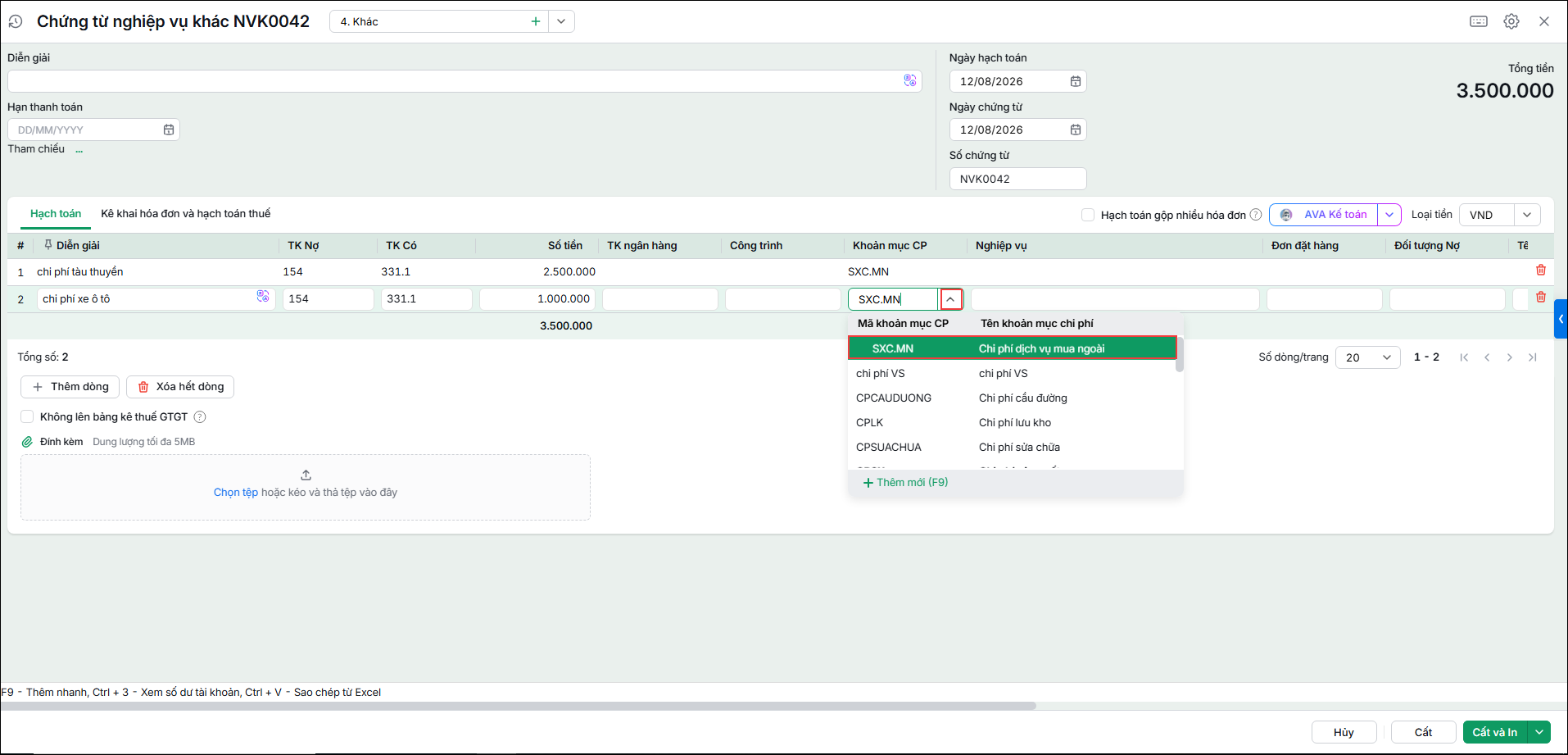Open the voucher history icon beside title

click(x=16, y=22)
